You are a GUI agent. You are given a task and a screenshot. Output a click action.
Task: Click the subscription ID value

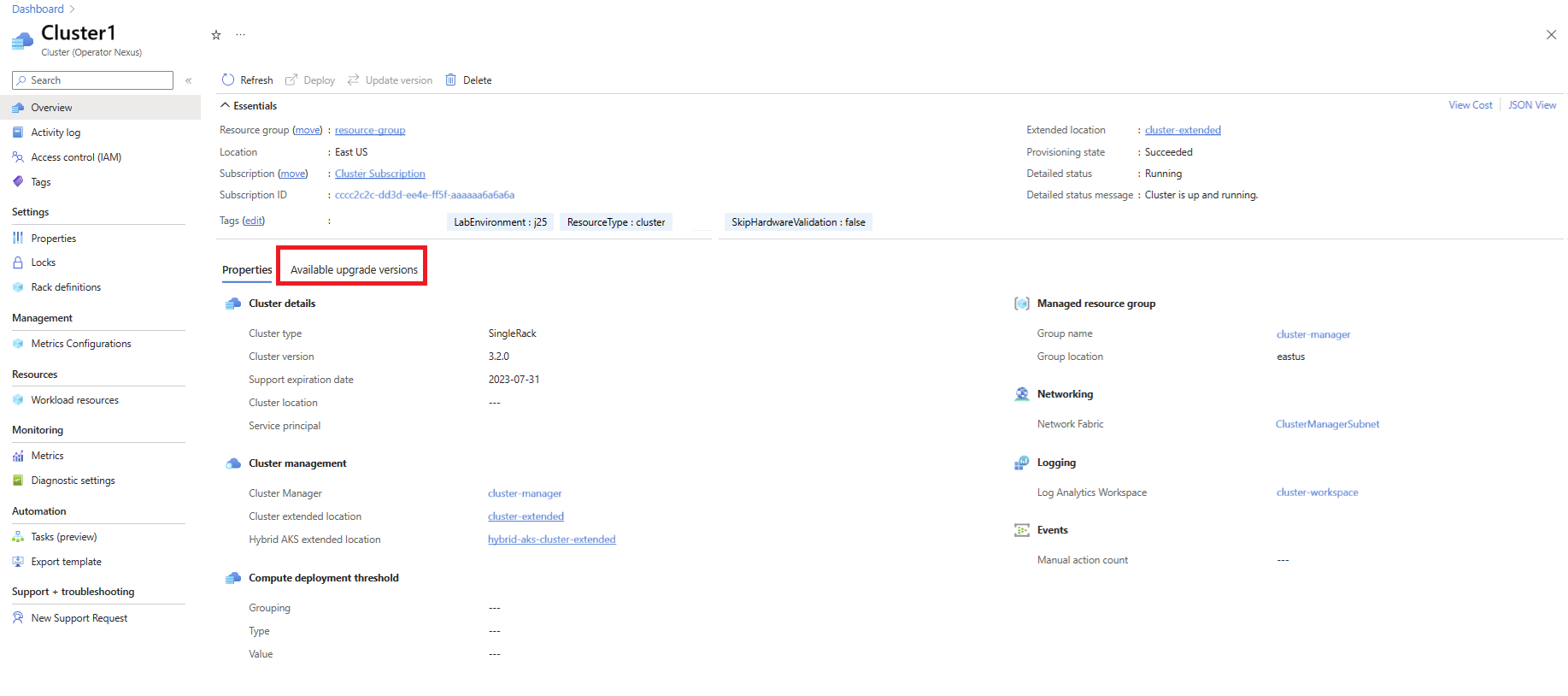(x=425, y=195)
